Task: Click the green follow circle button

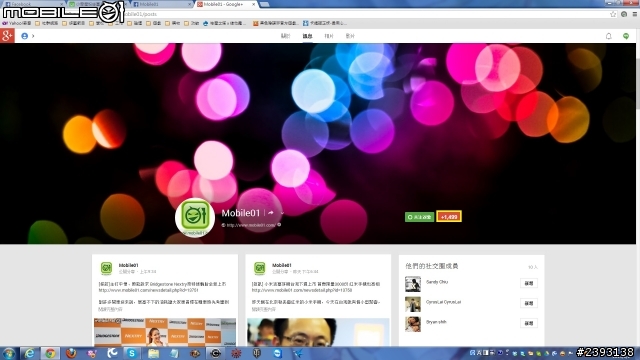Action: point(419,217)
